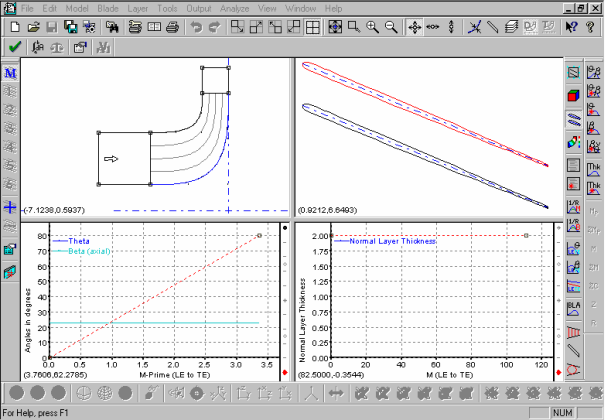Screen dimensions: 605x420
Task: Click the blue plus icon on left sidebar
Action: point(10,208)
